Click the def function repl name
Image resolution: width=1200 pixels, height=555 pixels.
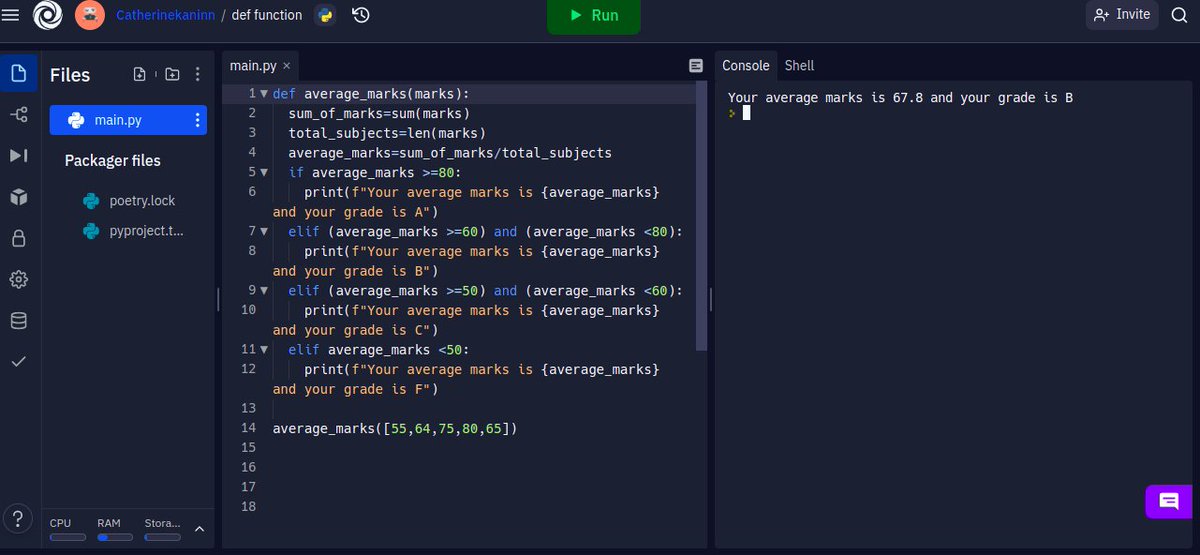pos(267,15)
